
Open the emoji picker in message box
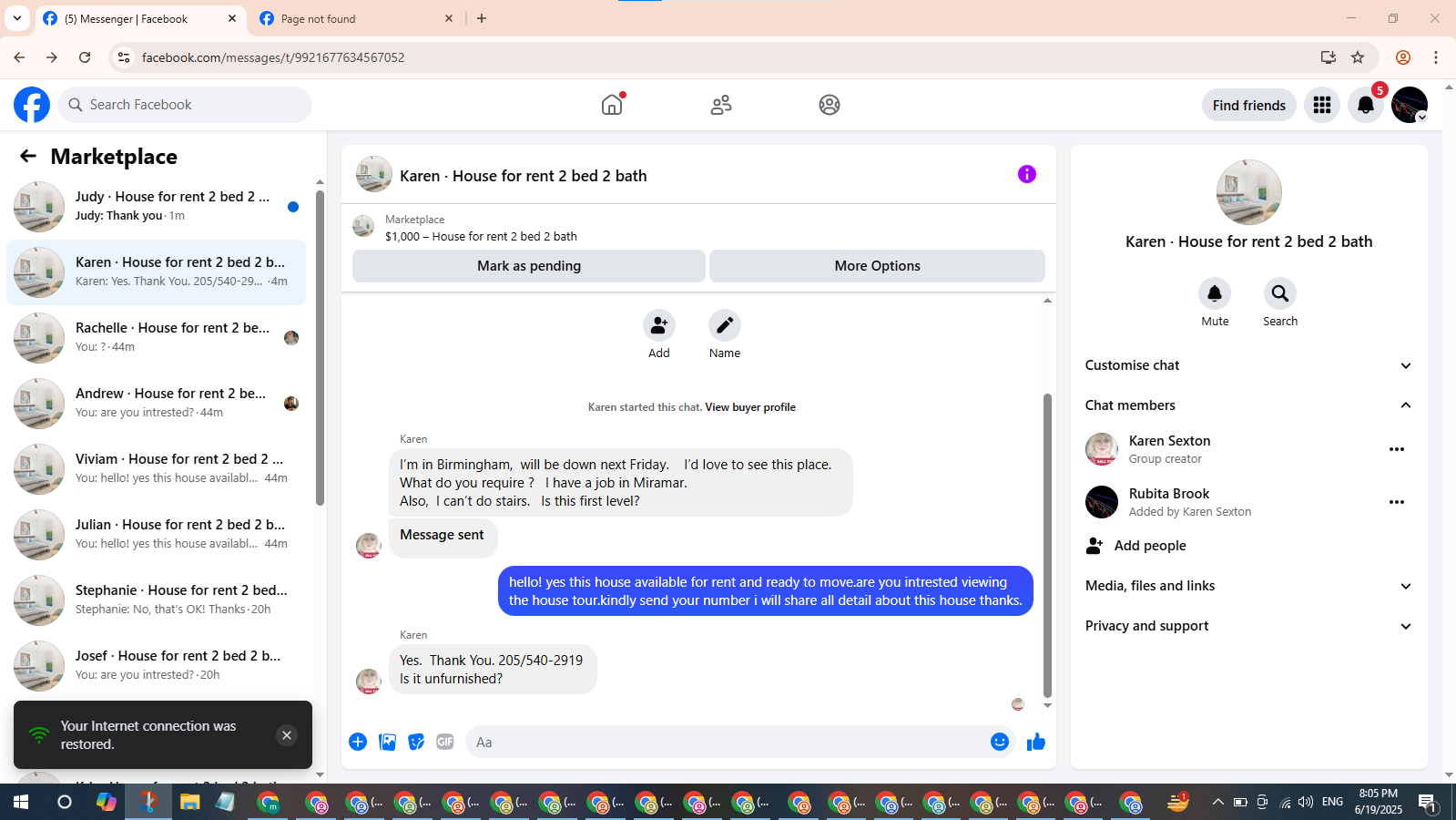(x=1000, y=742)
